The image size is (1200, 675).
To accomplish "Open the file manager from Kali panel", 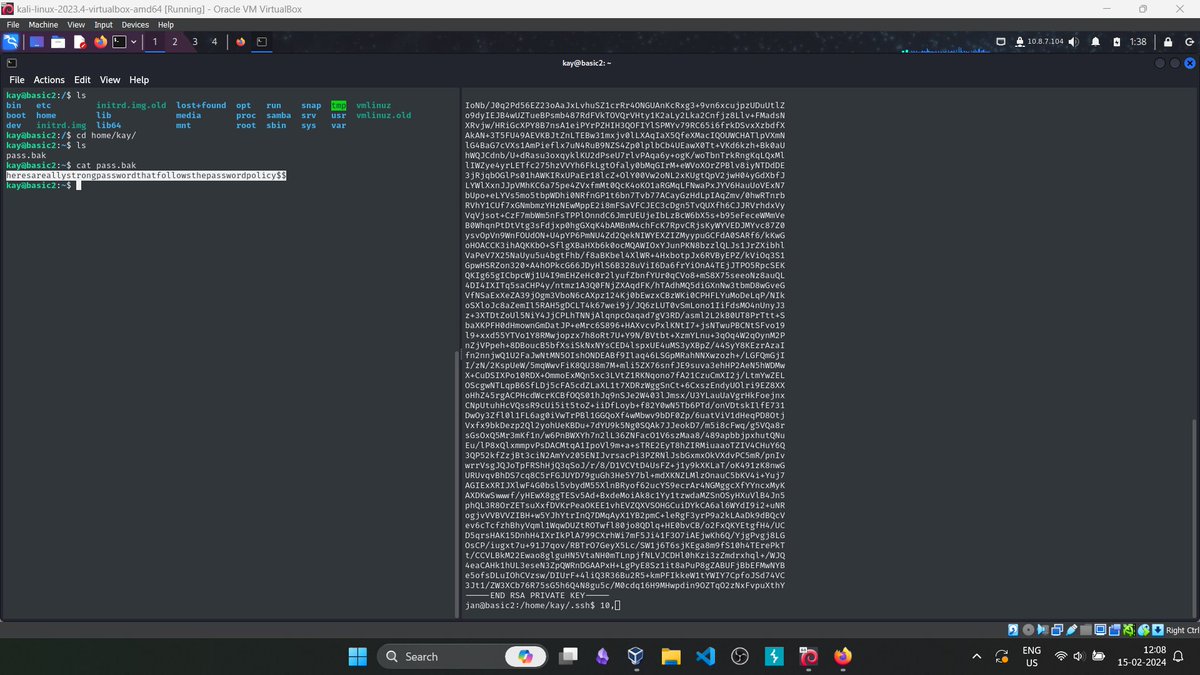I will 58,42.
